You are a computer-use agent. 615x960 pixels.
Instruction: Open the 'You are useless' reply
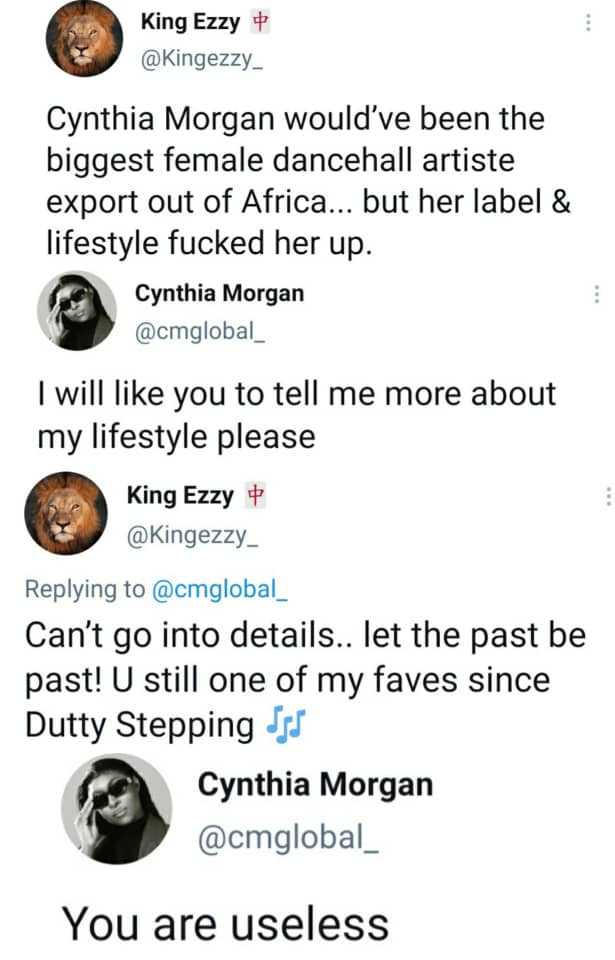pos(225,922)
